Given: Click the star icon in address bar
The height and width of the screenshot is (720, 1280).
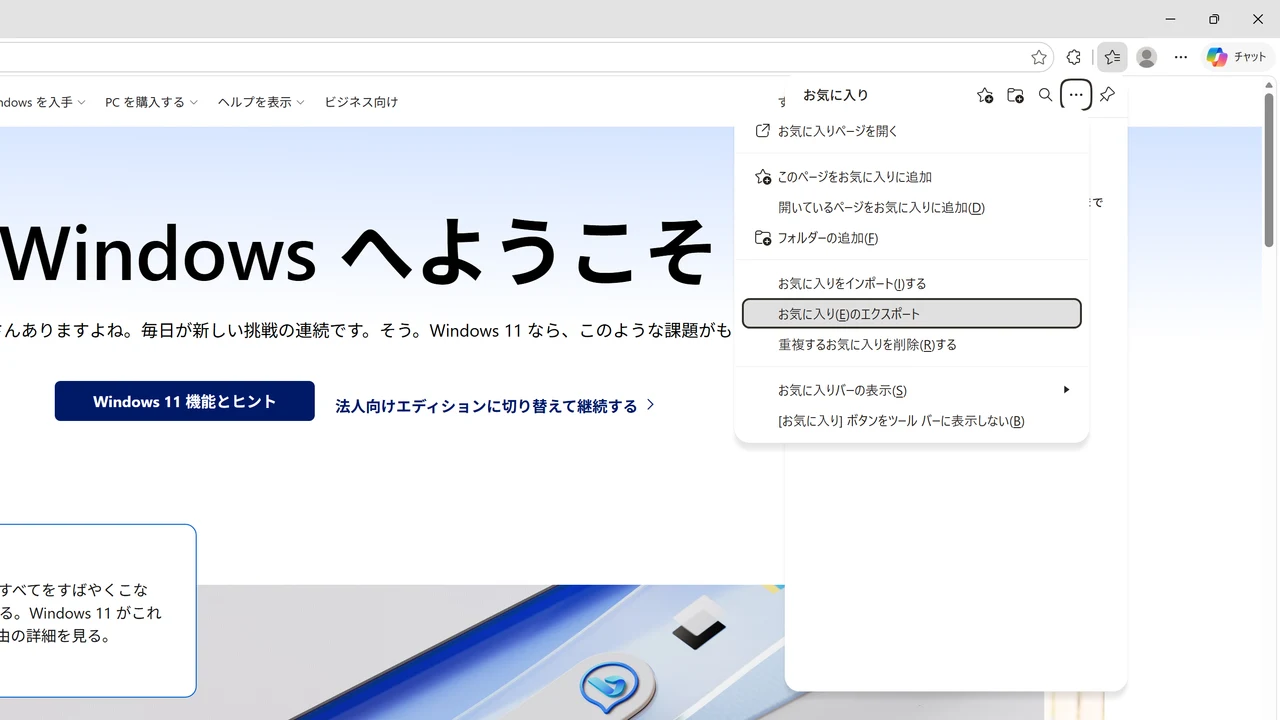Looking at the screenshot, I should tap(1039, 57).
